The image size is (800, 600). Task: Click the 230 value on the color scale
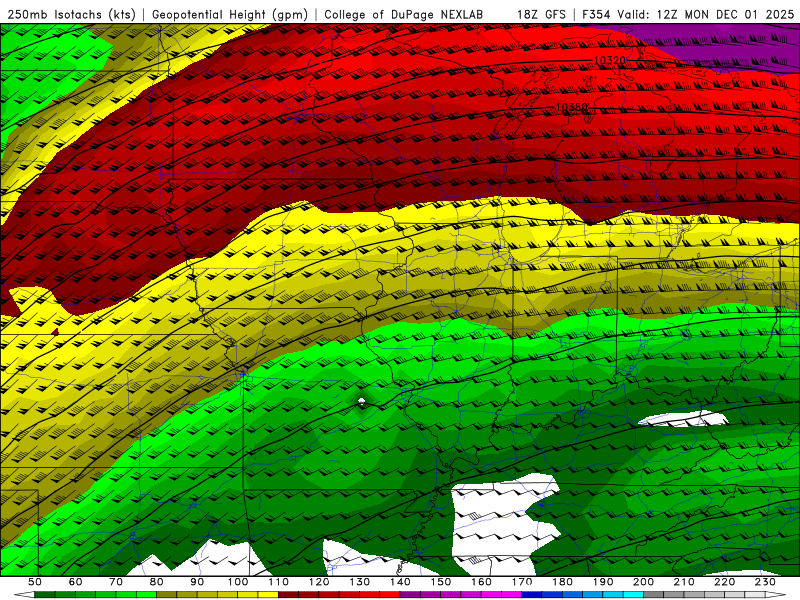765,582
